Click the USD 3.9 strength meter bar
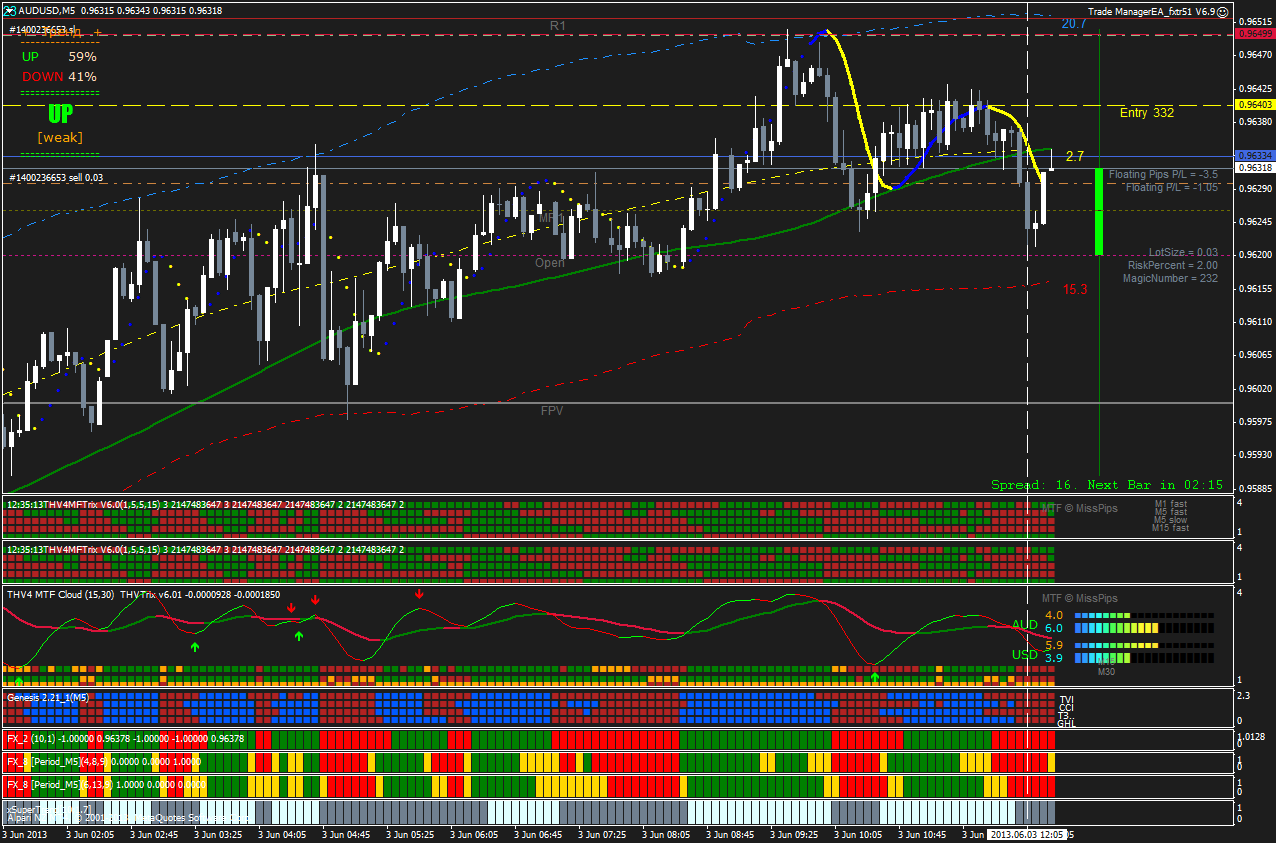Screen dimensions: 1276x843 (x=1144, y=658)
